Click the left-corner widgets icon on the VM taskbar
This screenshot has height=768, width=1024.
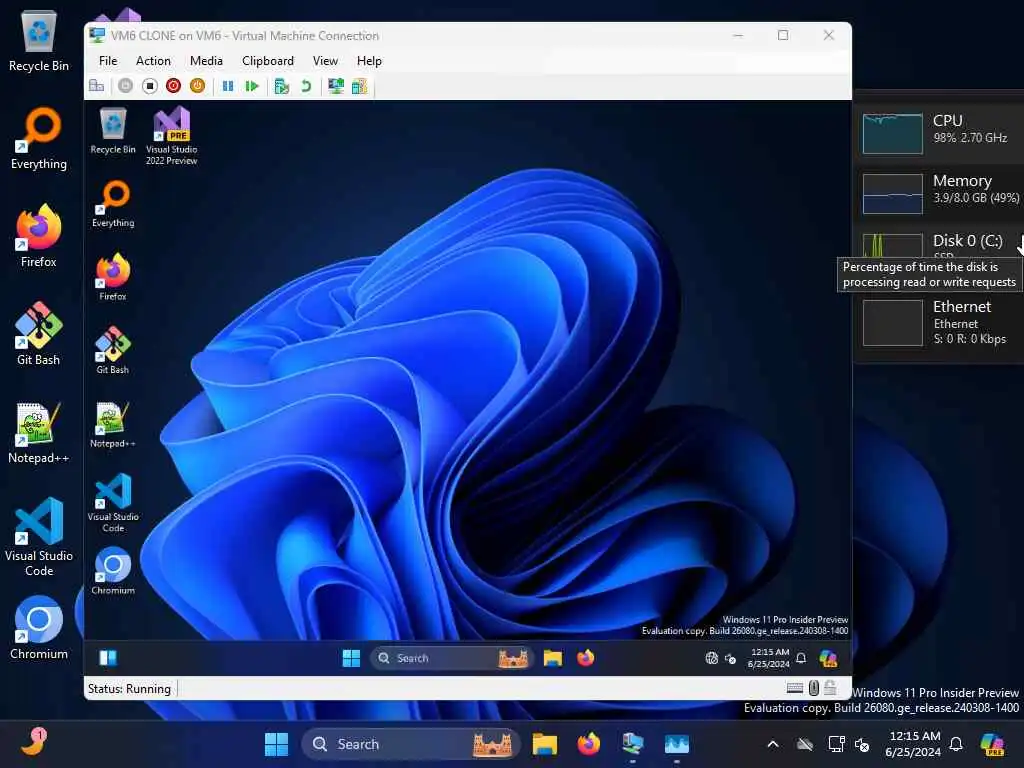(x=108, y=658)
